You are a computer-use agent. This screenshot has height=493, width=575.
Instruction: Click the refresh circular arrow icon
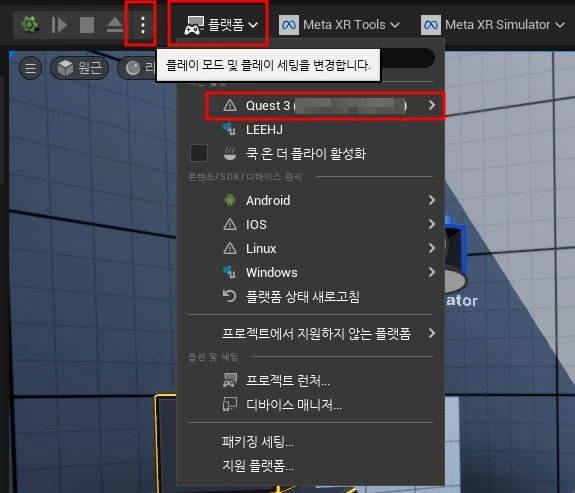230,296
